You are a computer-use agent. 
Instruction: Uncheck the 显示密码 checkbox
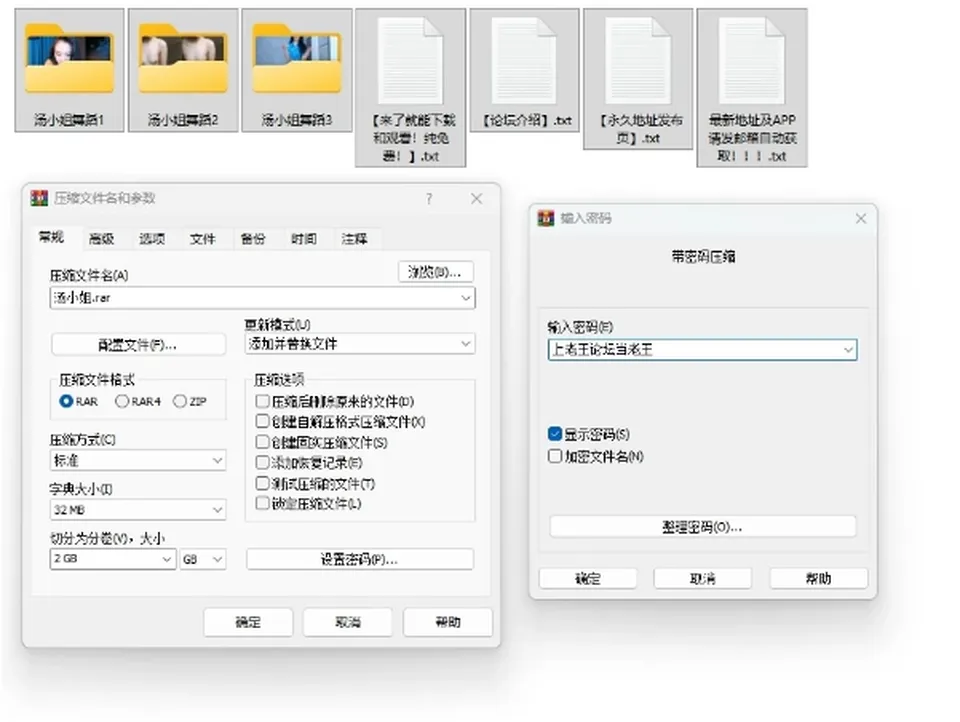click(555, 434)
